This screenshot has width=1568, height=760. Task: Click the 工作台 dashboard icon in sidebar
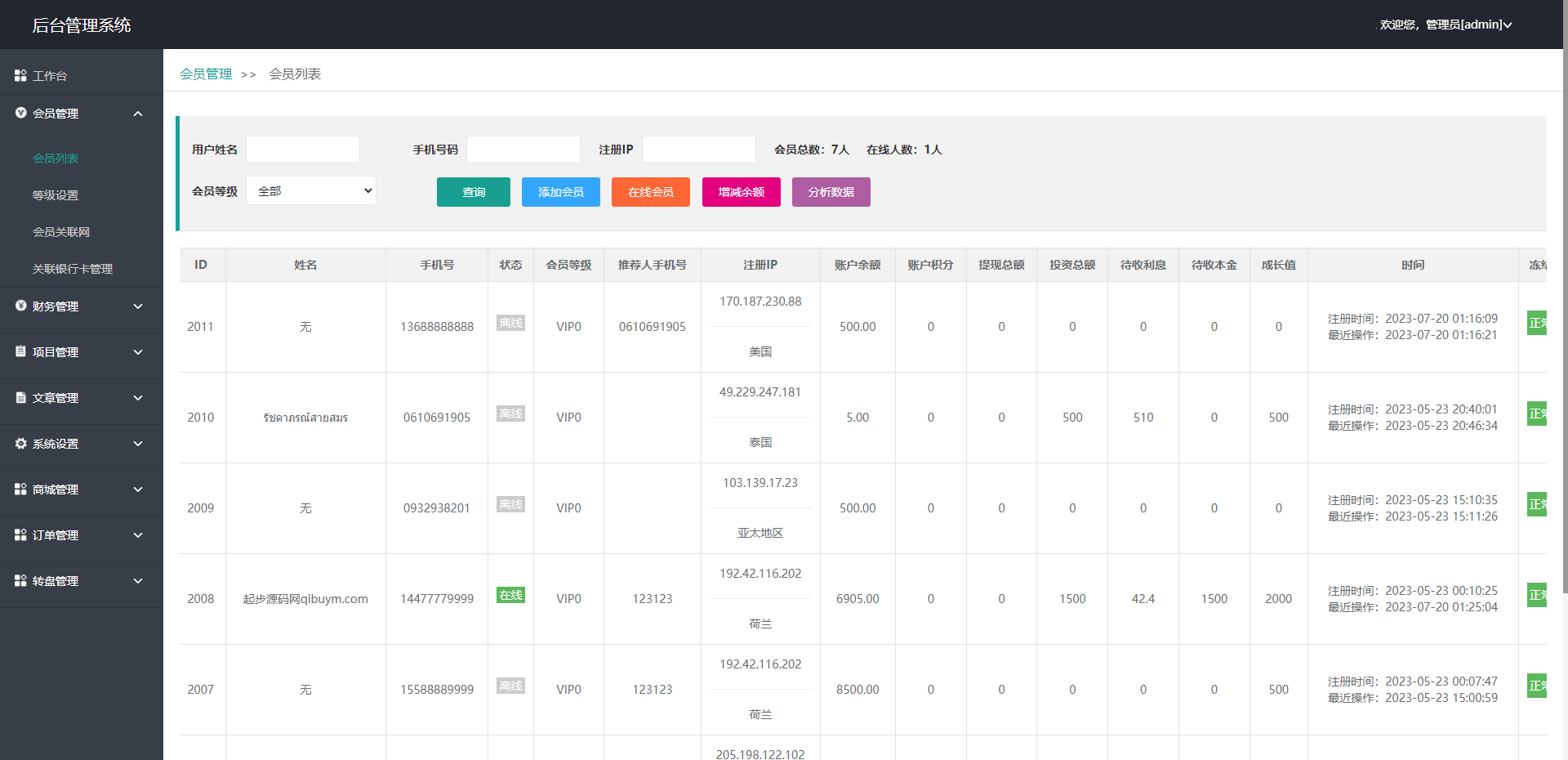point(20,75)
